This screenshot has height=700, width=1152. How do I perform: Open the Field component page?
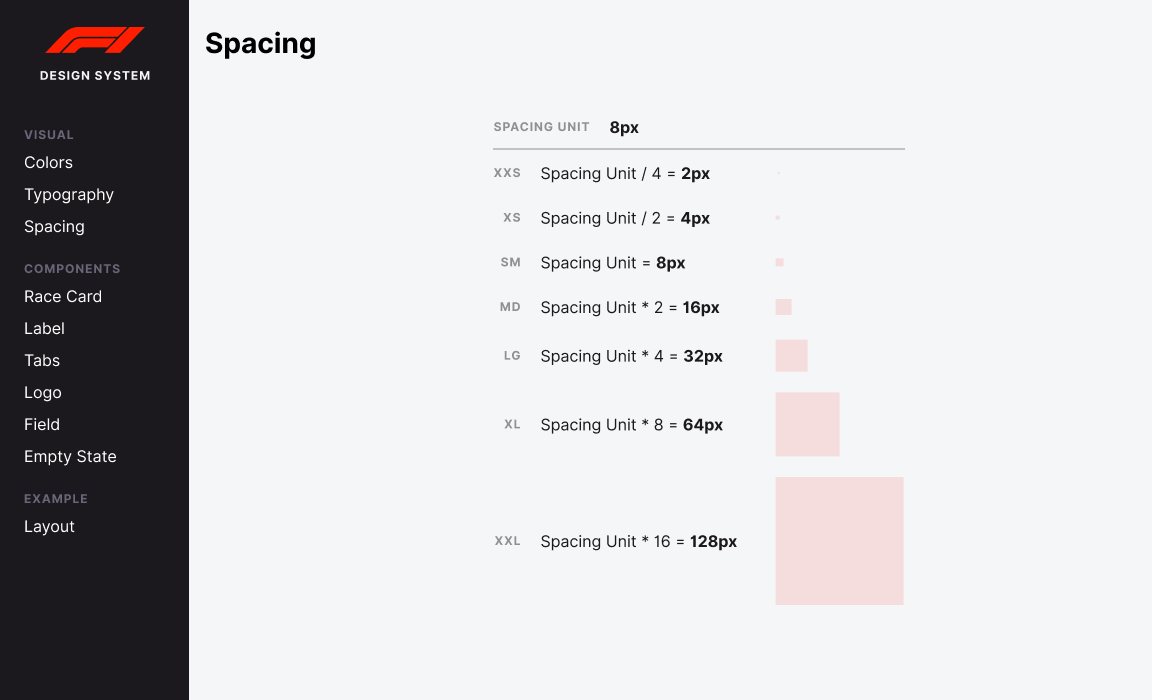coord(42,425)
